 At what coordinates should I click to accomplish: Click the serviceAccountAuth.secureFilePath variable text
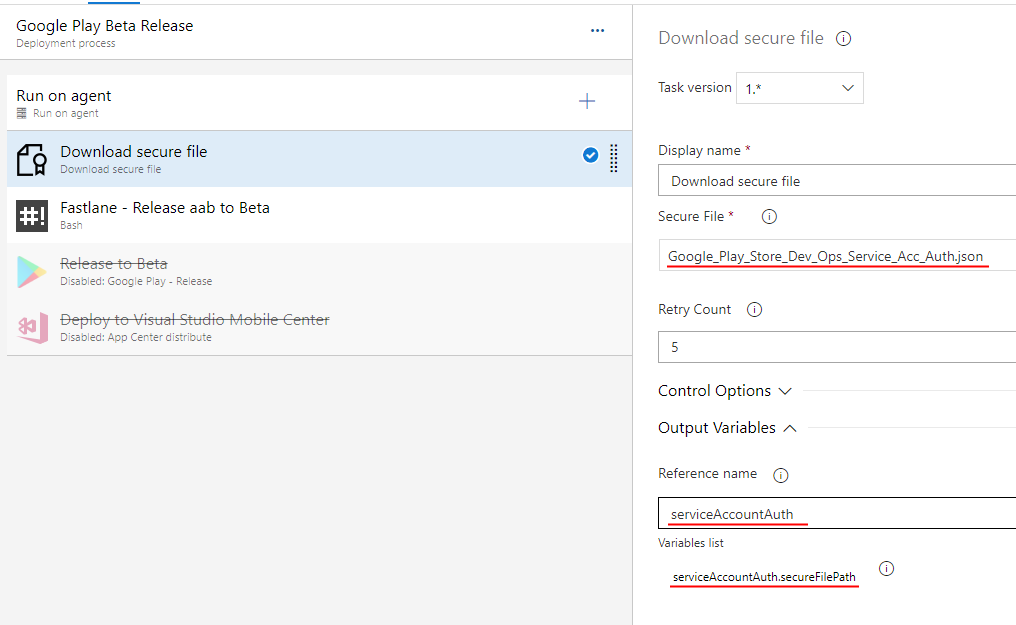(764, 576)
